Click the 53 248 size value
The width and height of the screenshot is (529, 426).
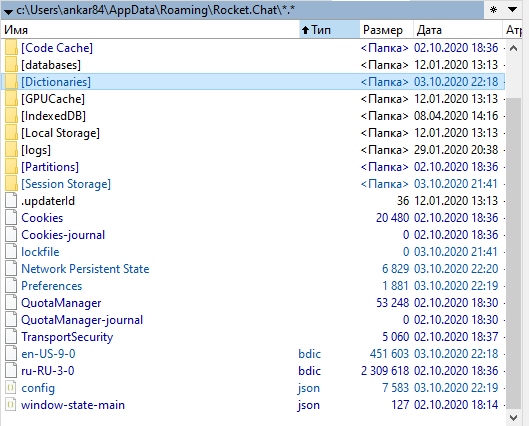click(393, 303)
